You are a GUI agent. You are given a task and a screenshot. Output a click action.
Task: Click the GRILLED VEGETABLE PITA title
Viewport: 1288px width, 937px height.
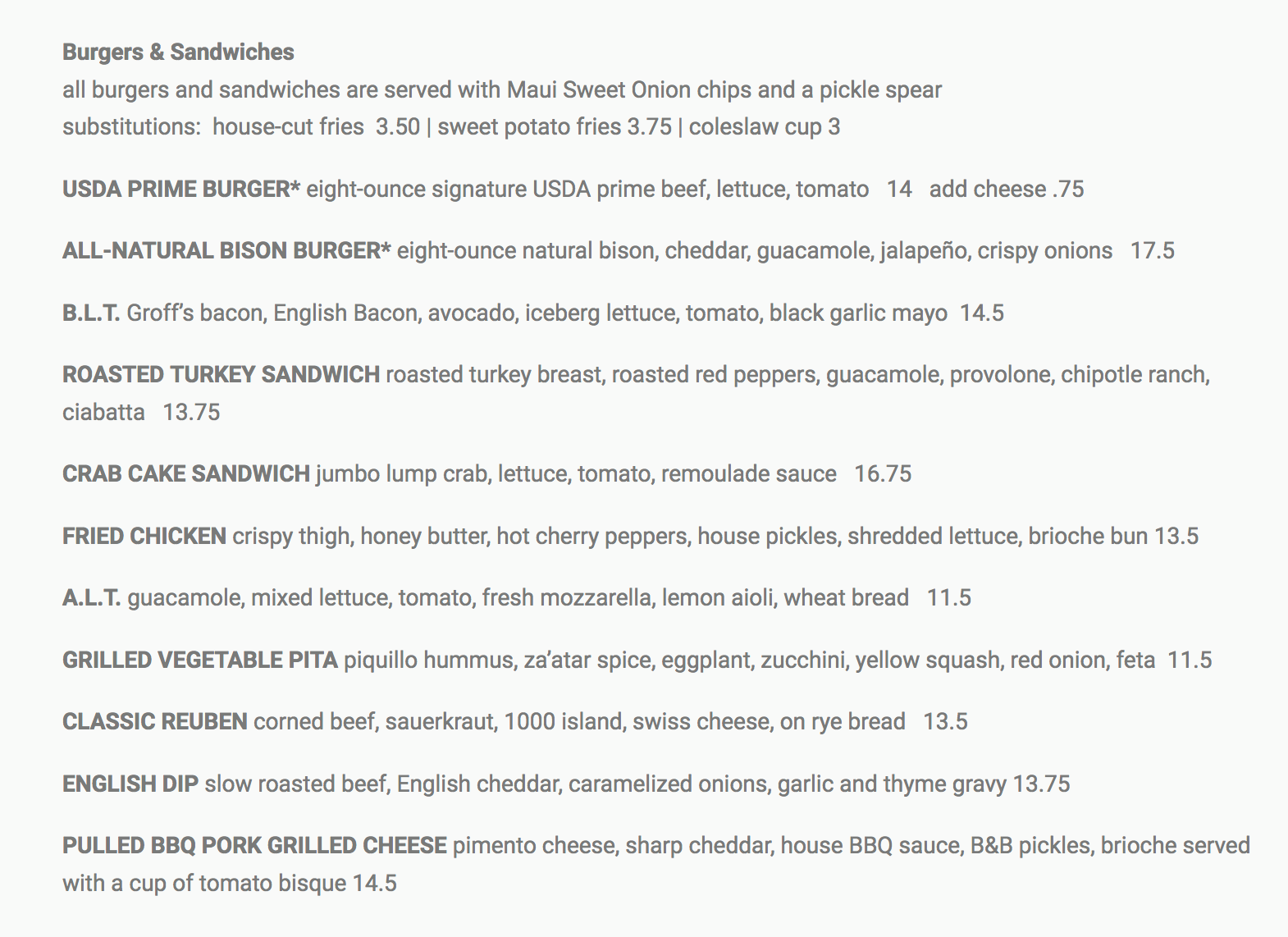199,660
